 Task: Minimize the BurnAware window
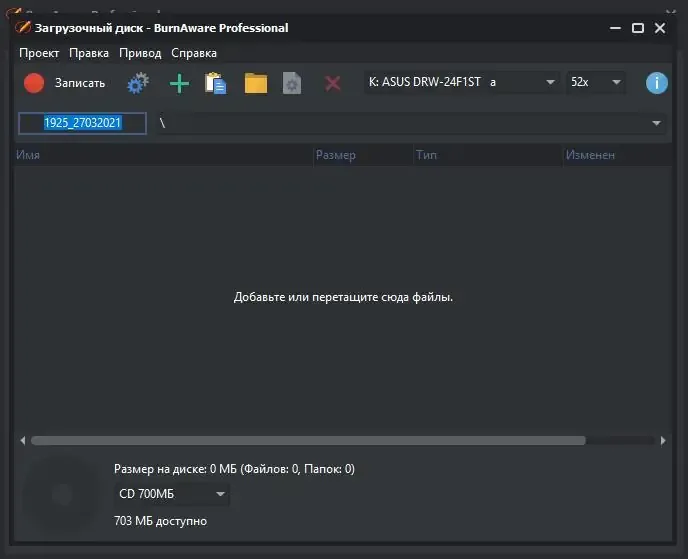click(x=615, y=28)
